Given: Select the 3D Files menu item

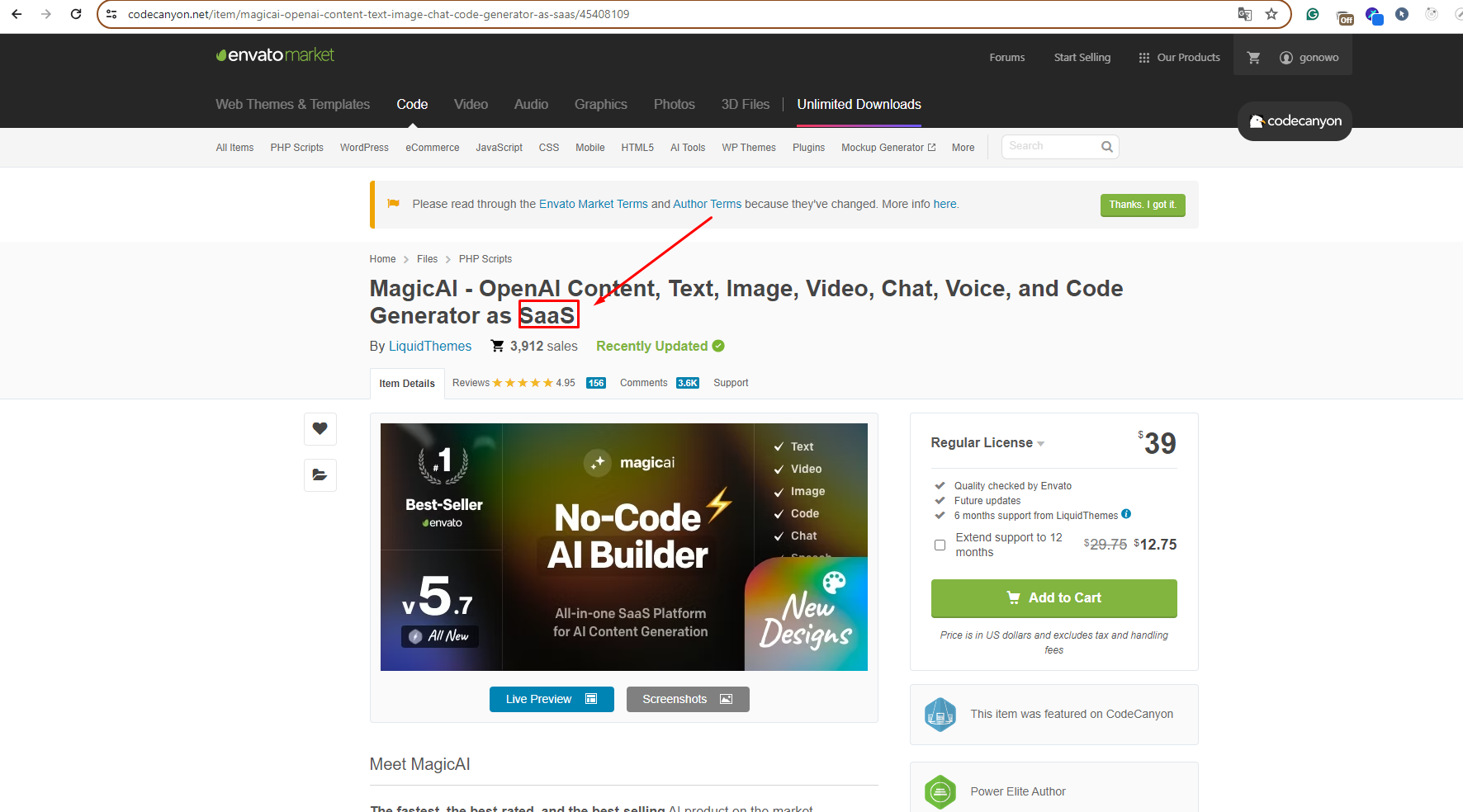Looking at the screenshot, I should click(746, 104).
